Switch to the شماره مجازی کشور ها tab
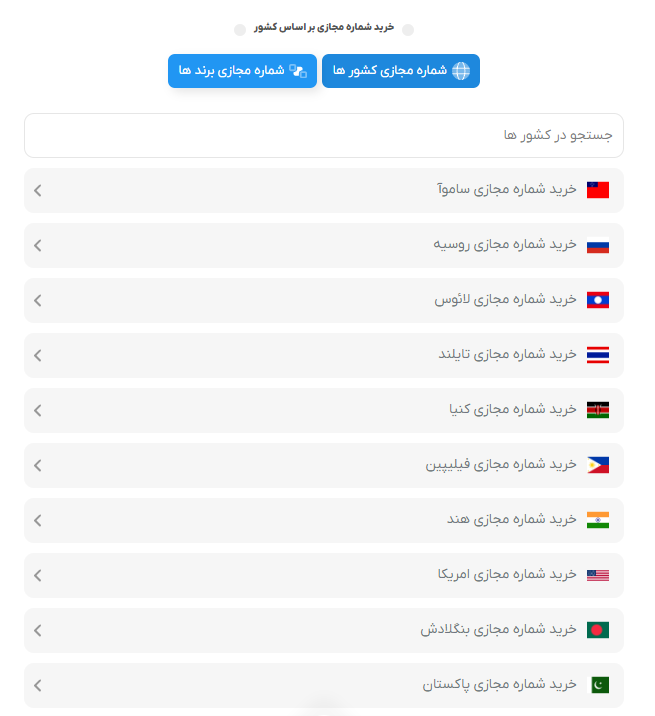 pos(400,71)
